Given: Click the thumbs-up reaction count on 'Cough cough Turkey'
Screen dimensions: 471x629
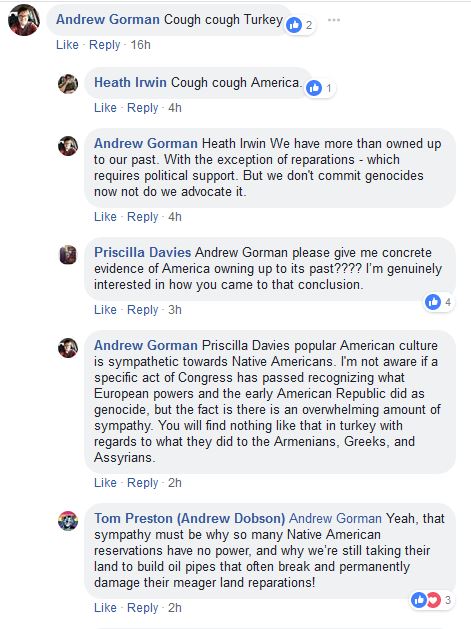Looking at the screenshot, I should [x=300, y=25].
